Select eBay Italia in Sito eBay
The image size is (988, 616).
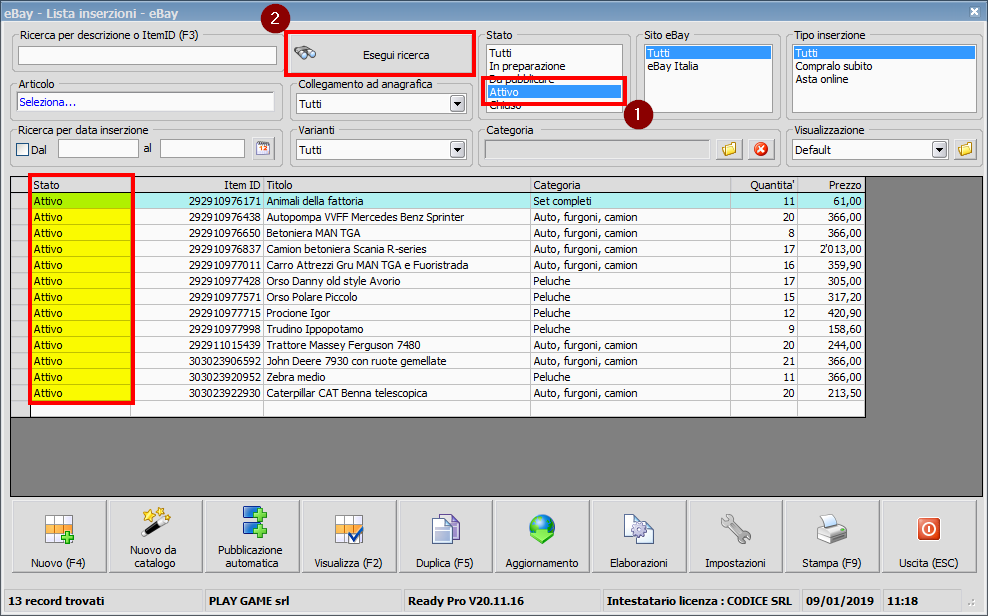[x=708, y=66]
